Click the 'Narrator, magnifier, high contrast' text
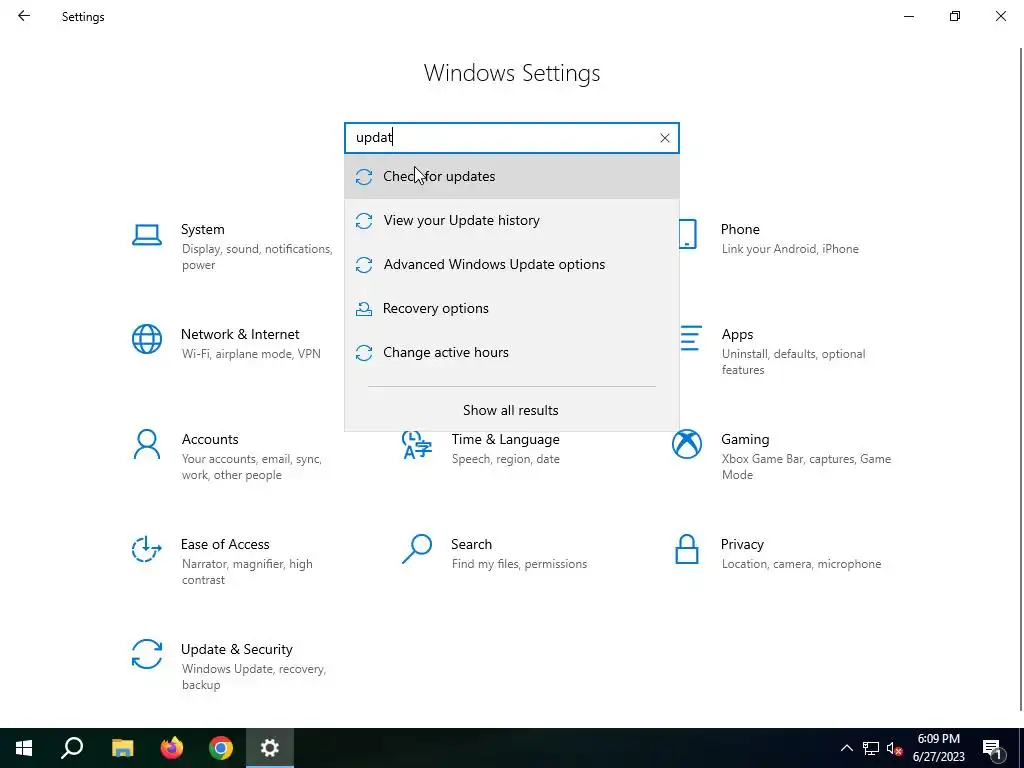The image size is (1024, 768). [x=247, y=571]
